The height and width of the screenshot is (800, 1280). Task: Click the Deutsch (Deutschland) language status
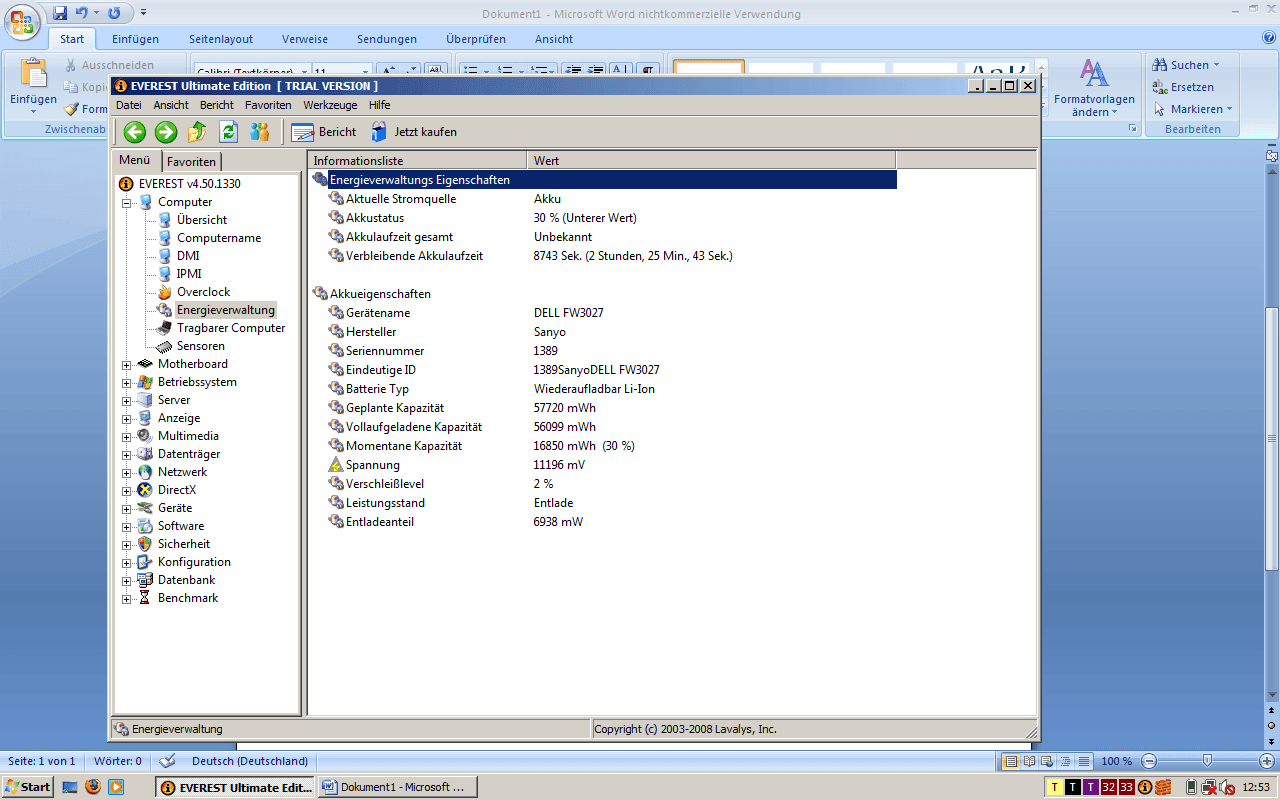pos(250,761)
